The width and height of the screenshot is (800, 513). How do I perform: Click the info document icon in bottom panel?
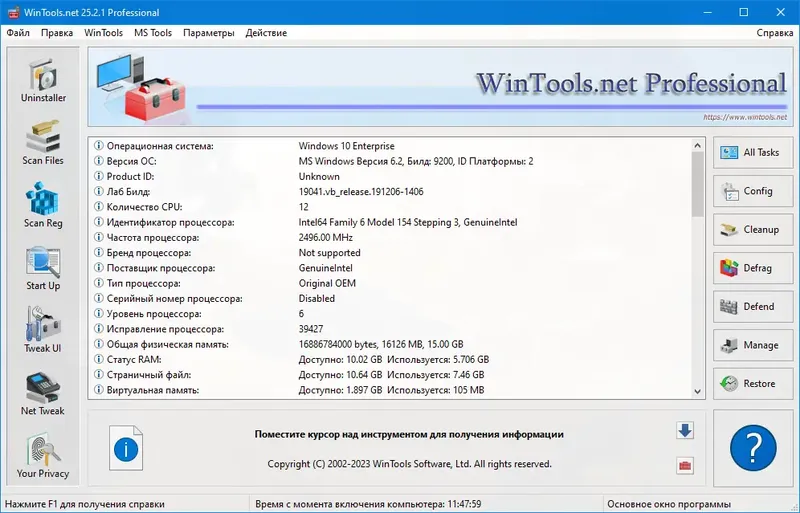click(126, 448)
